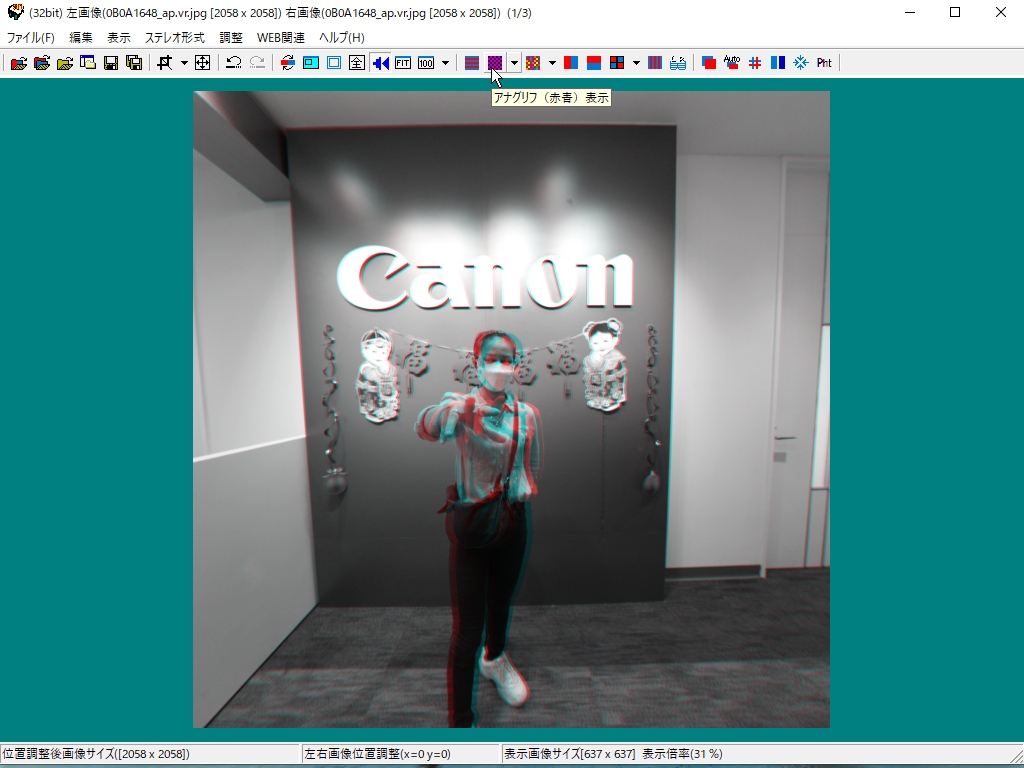
Task: Toggle the red-blue checkered anaglyph display icon
Action: 495,63
